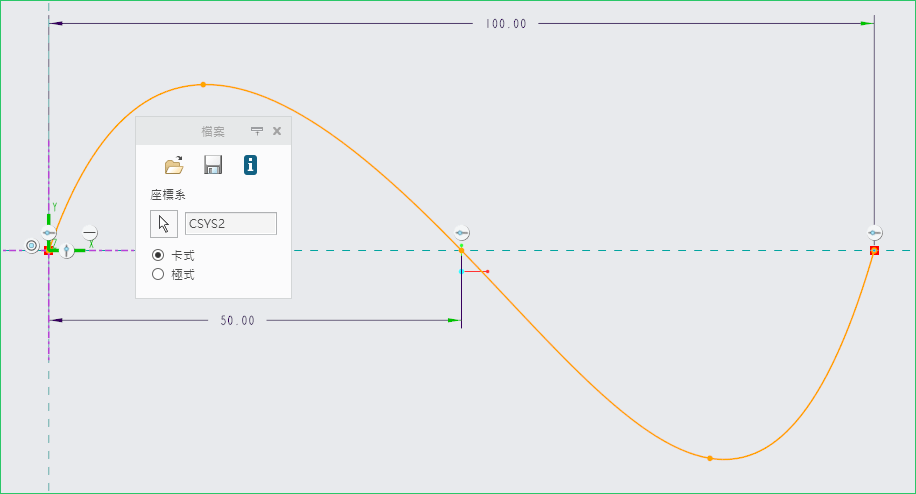Click the pin icon on file panel
This screenshot has height=494, width=916.
click(256, 131)
